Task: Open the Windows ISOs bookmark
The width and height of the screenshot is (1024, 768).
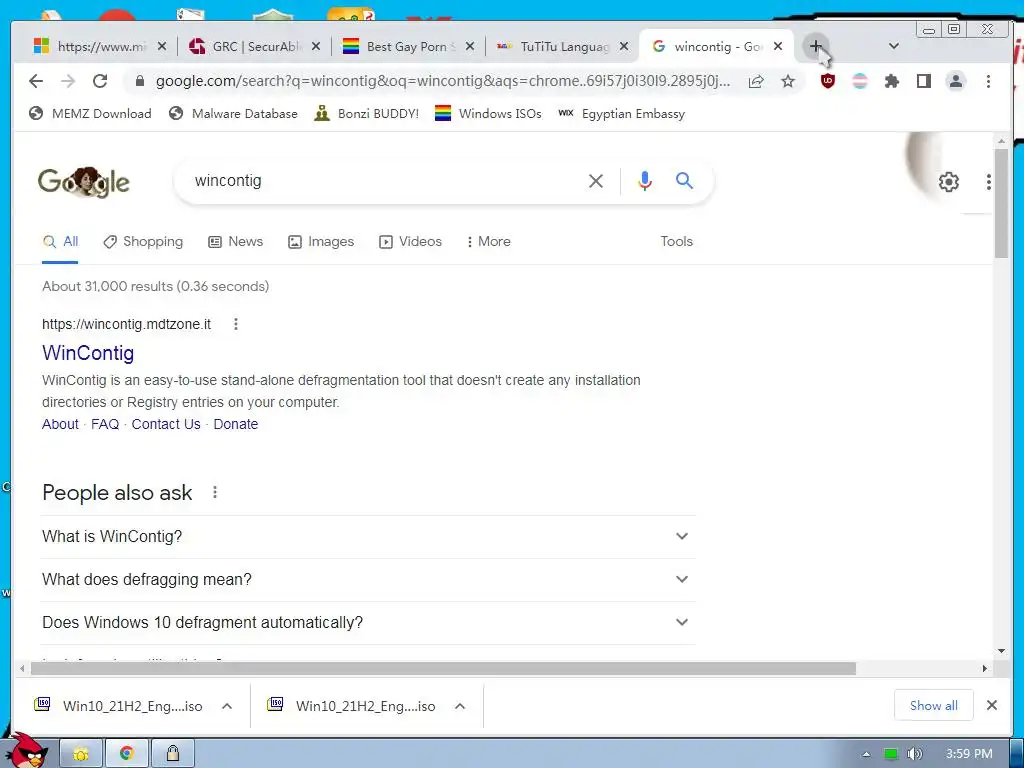Action: coord(488,114)
